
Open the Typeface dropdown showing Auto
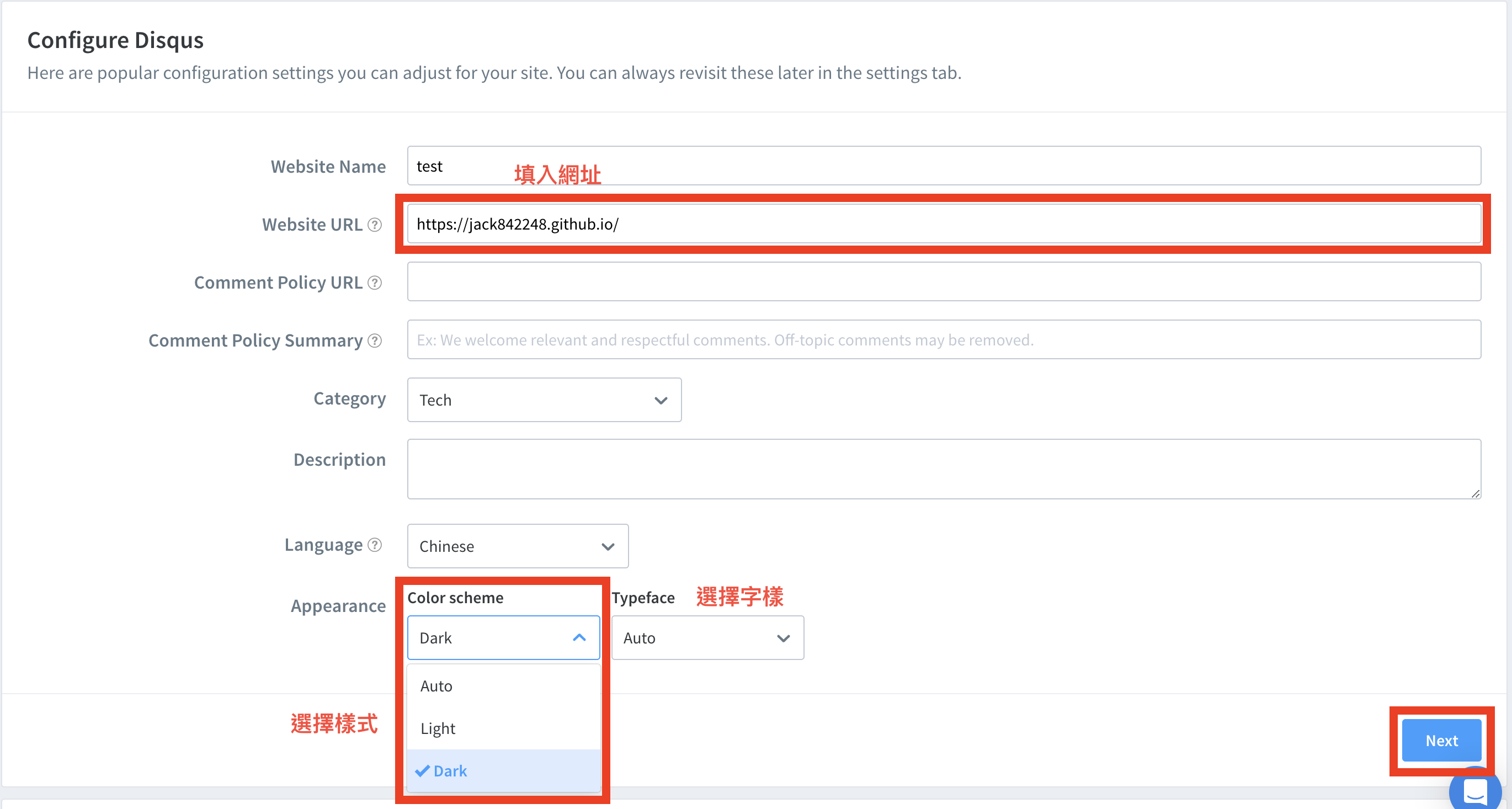[x=707, y=637]
